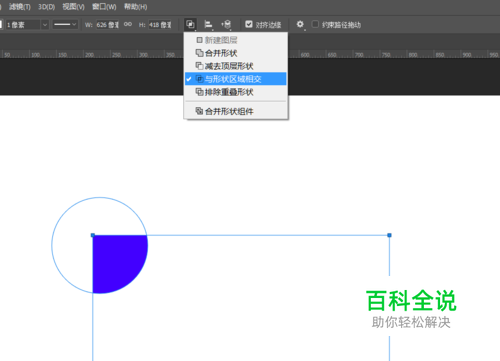The width and height of the screenshot is (500, 361).
Task: Open the 视图(V) menu
Action: (73, 7)
